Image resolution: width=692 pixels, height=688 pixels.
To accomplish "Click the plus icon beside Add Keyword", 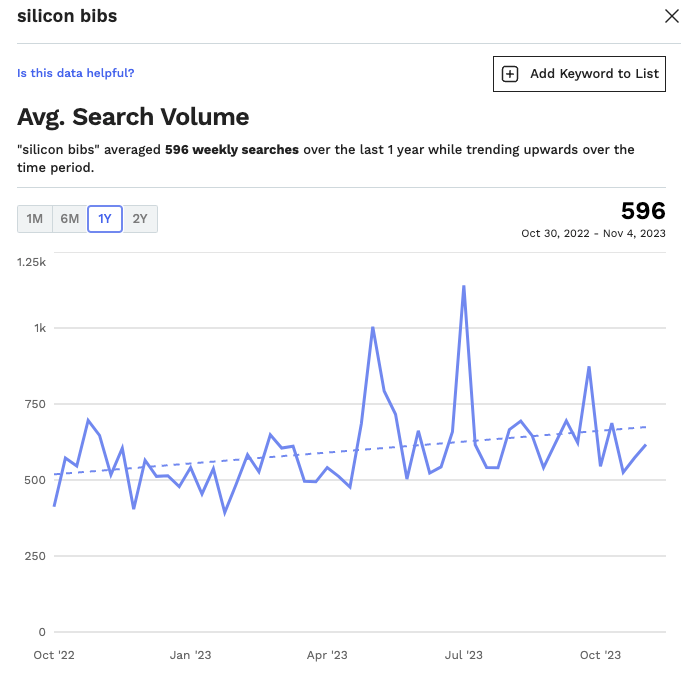I will (510, 74).
